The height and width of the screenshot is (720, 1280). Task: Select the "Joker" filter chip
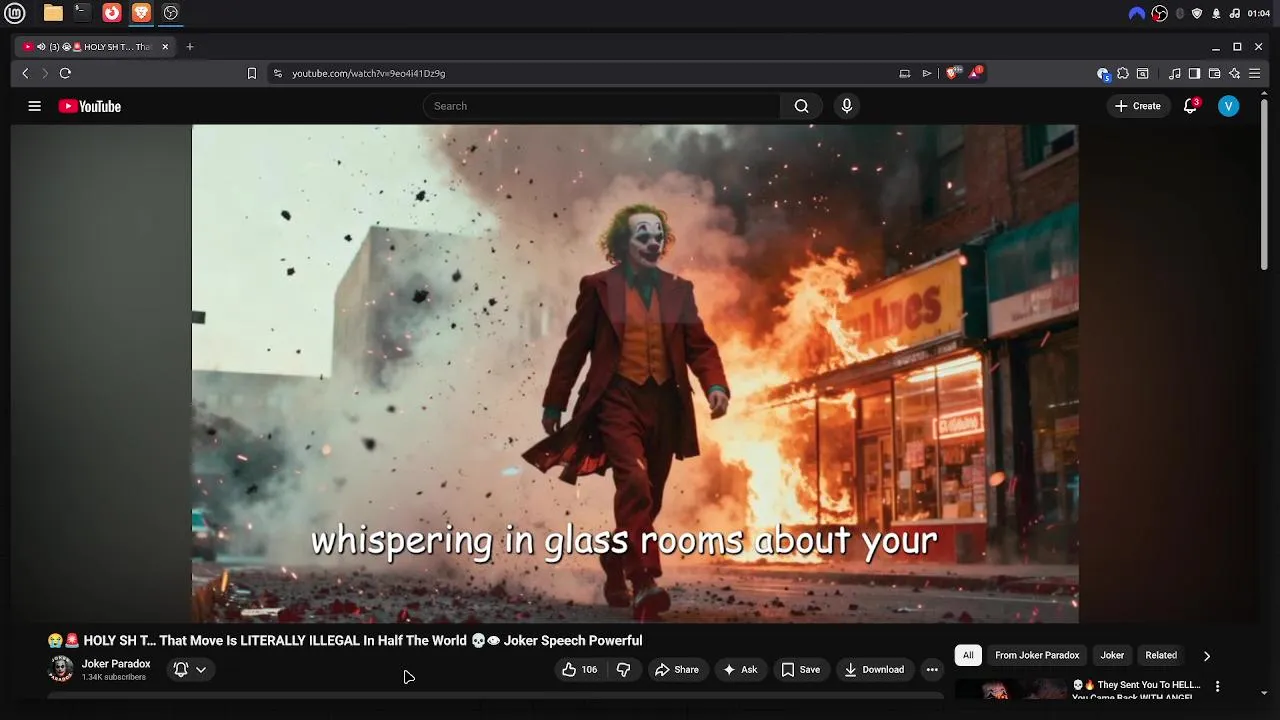click(x=1112, y=655)
